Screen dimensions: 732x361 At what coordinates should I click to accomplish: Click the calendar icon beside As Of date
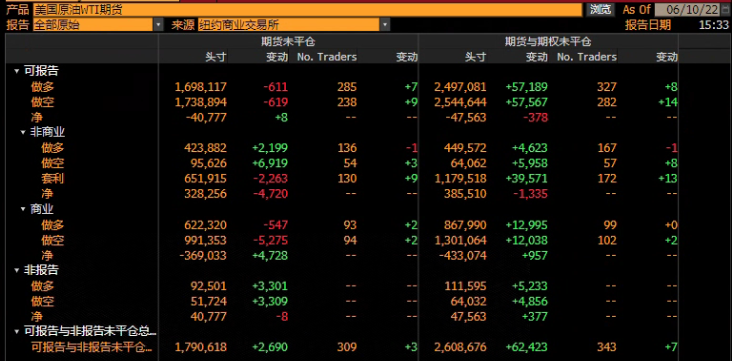[x=725, y=9]
